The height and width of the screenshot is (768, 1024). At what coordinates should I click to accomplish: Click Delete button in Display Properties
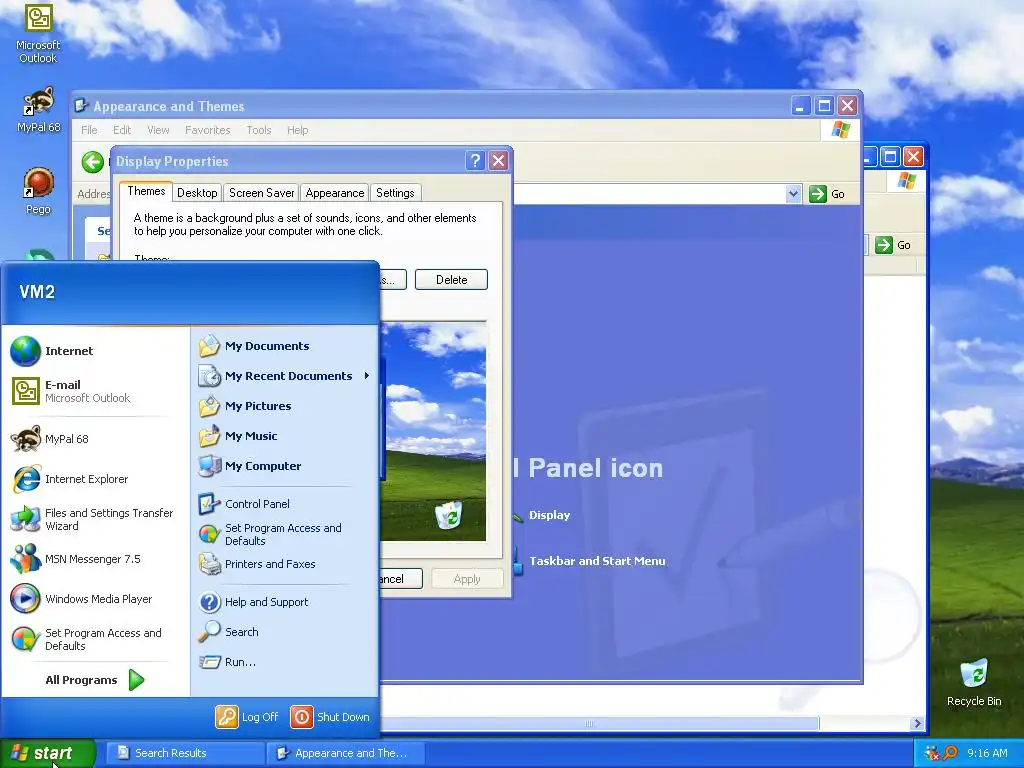pos(451,280)
